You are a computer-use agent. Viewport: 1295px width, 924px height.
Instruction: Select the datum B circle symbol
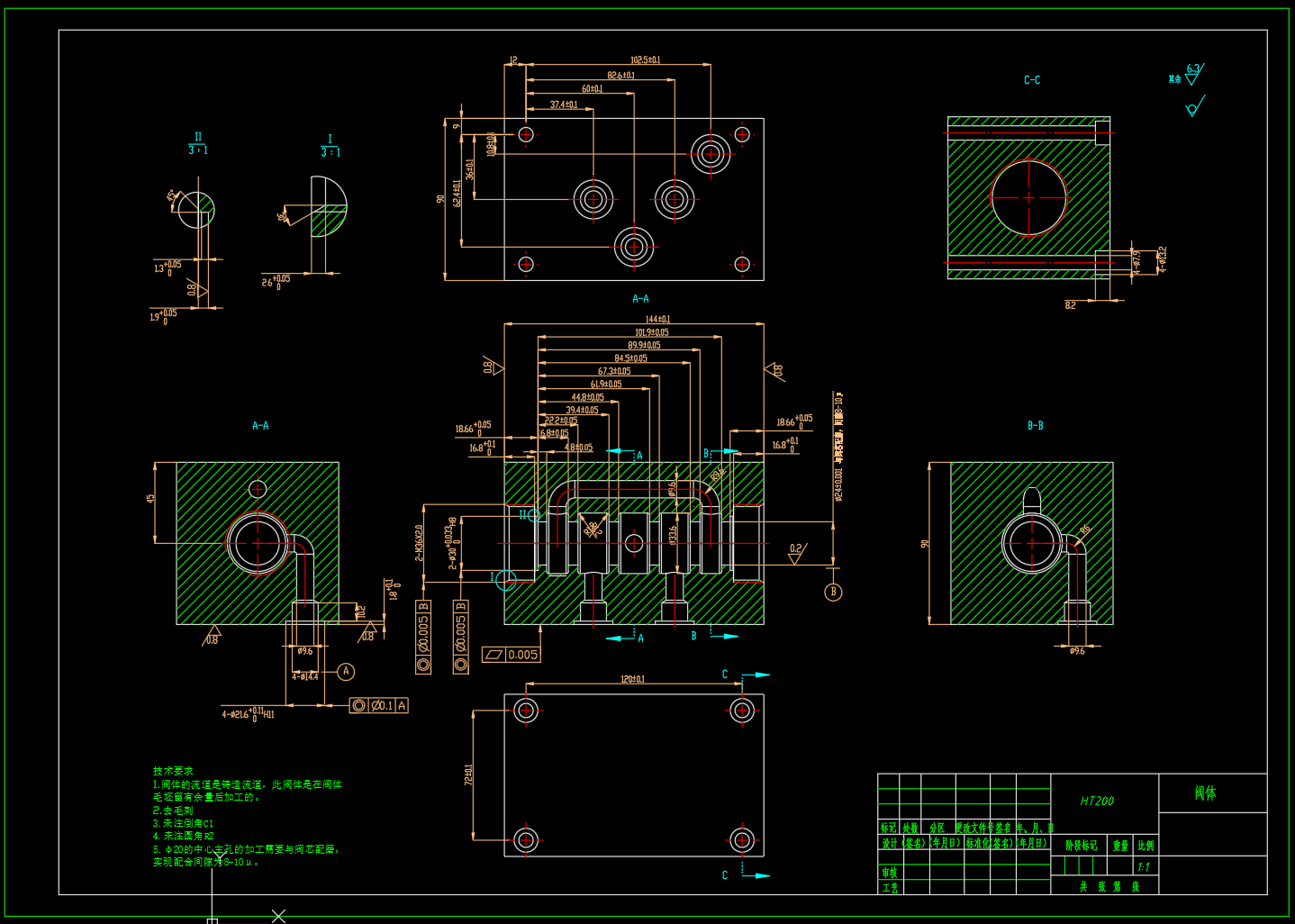pos(833,592)
